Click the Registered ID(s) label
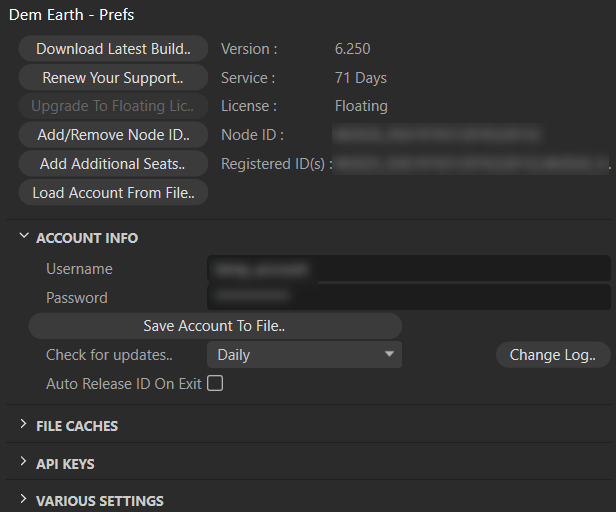This screenshot has height=512, width=616. 277,164
